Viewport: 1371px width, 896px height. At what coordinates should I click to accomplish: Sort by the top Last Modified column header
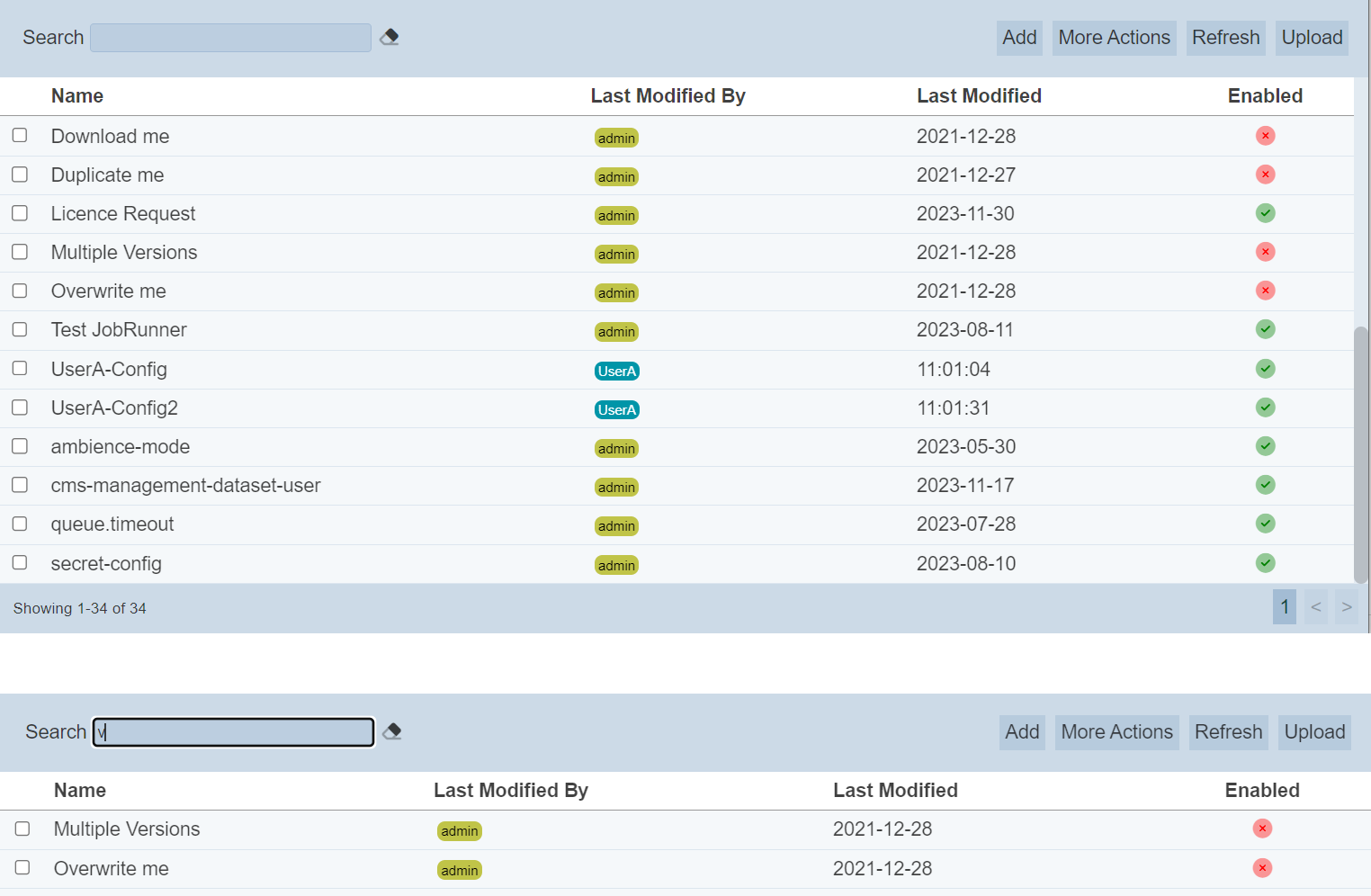979,96
